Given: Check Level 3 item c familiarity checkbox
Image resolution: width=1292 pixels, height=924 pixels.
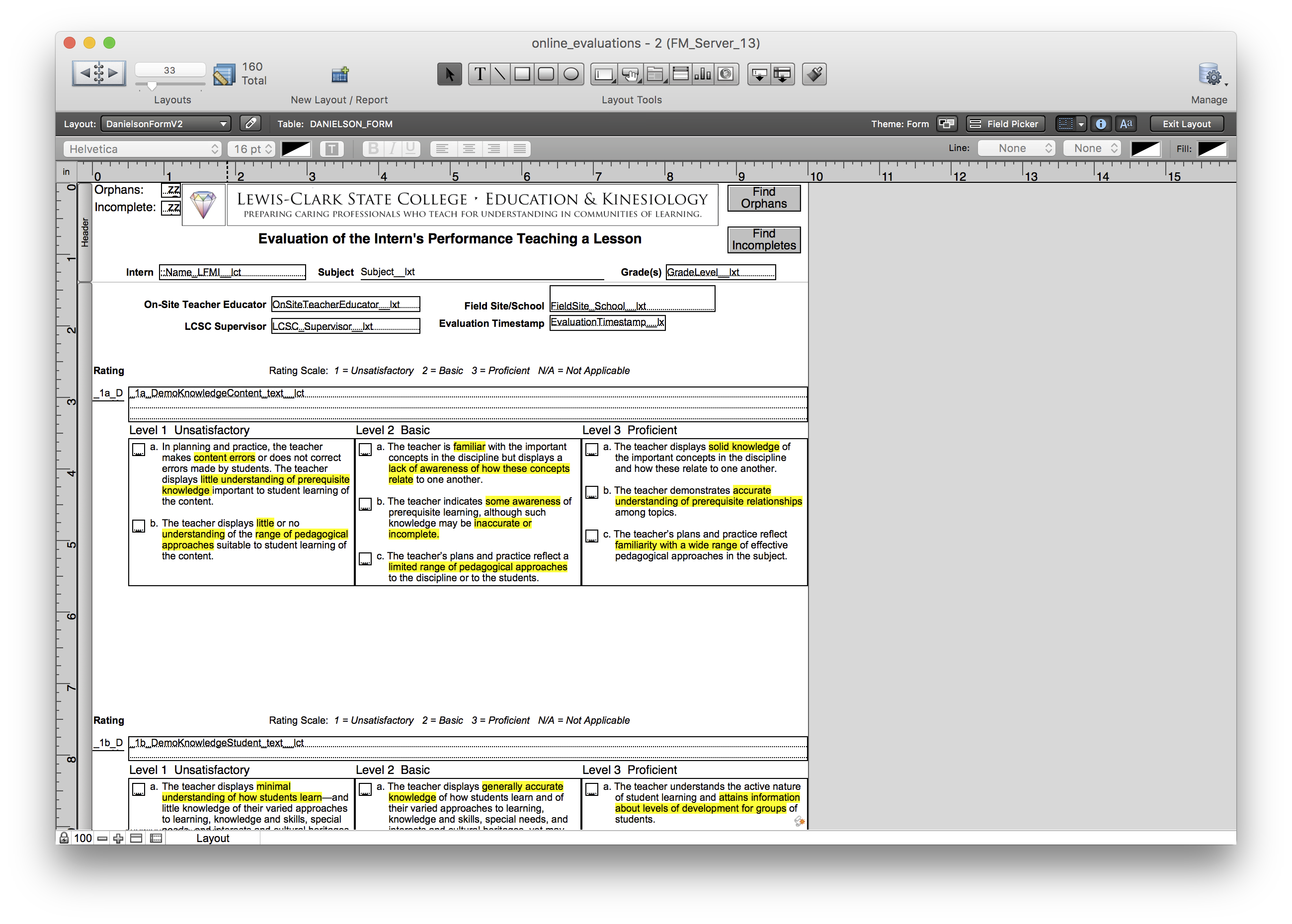Looking at the screenshot, I should point(591,537).
